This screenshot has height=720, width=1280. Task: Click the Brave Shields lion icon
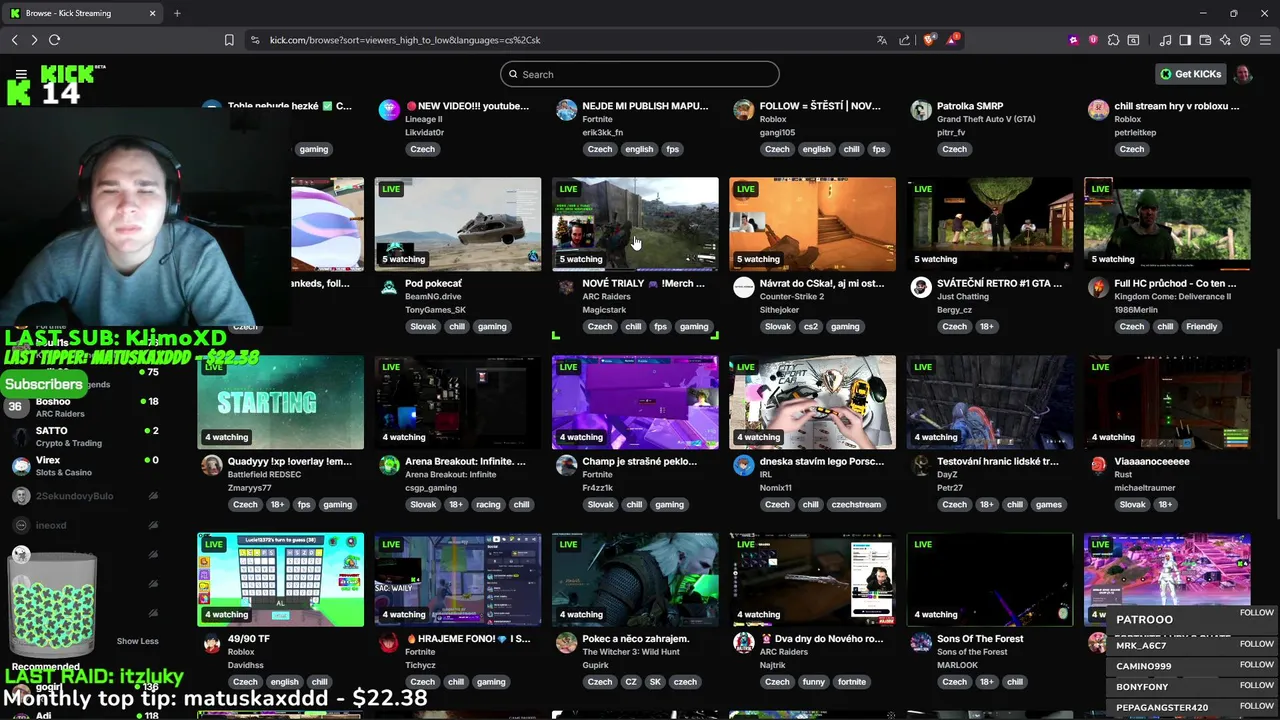[929, 40]
